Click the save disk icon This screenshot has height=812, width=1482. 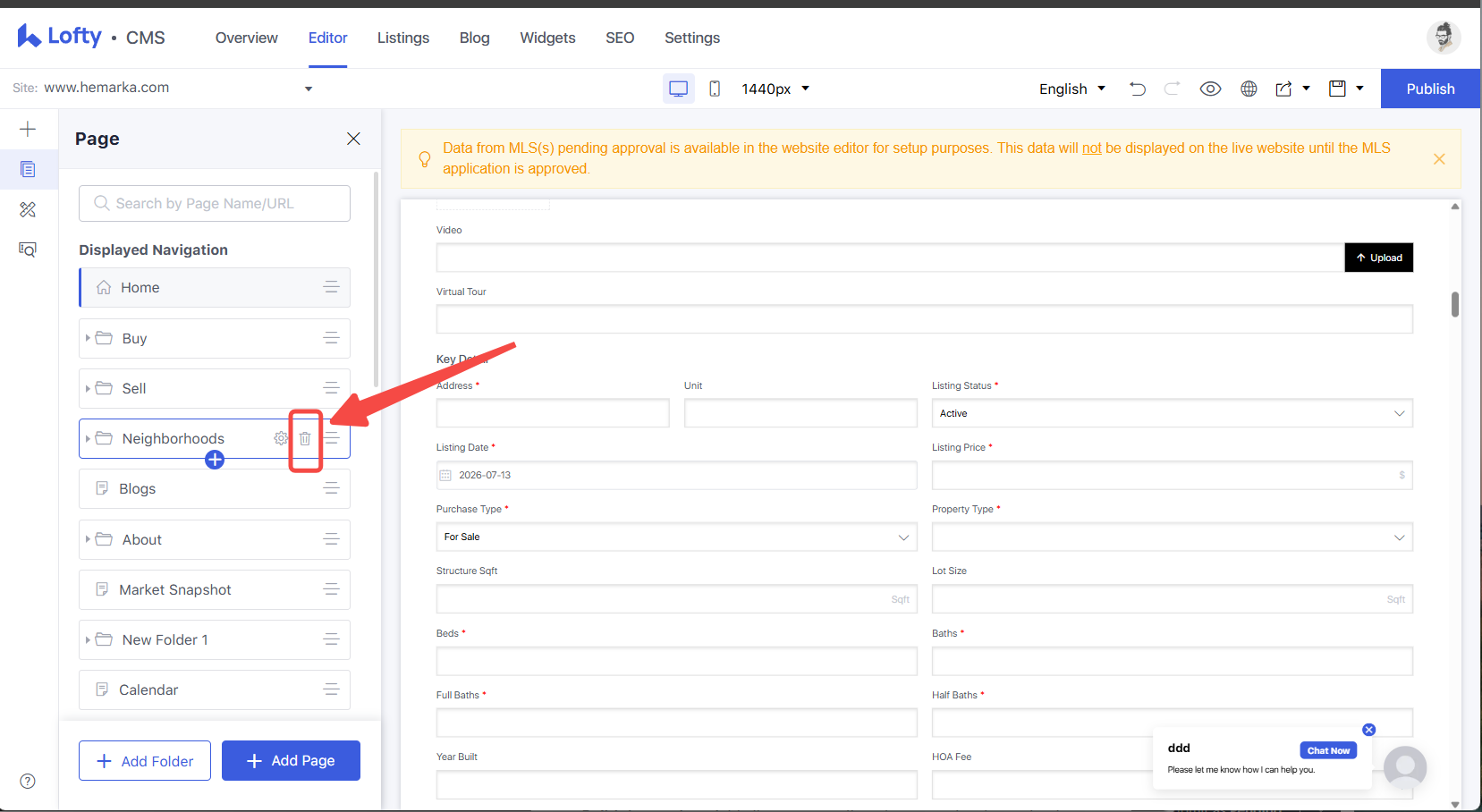pos(1337,89)
